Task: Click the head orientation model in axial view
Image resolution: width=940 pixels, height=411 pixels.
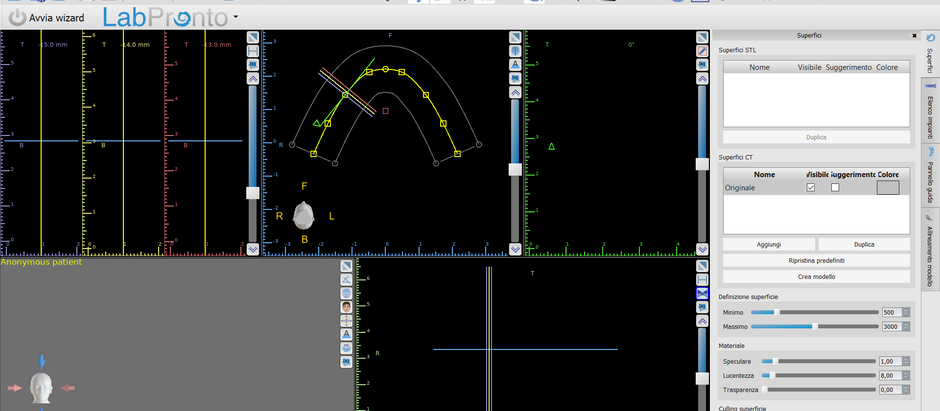Action: pos(303,216)
